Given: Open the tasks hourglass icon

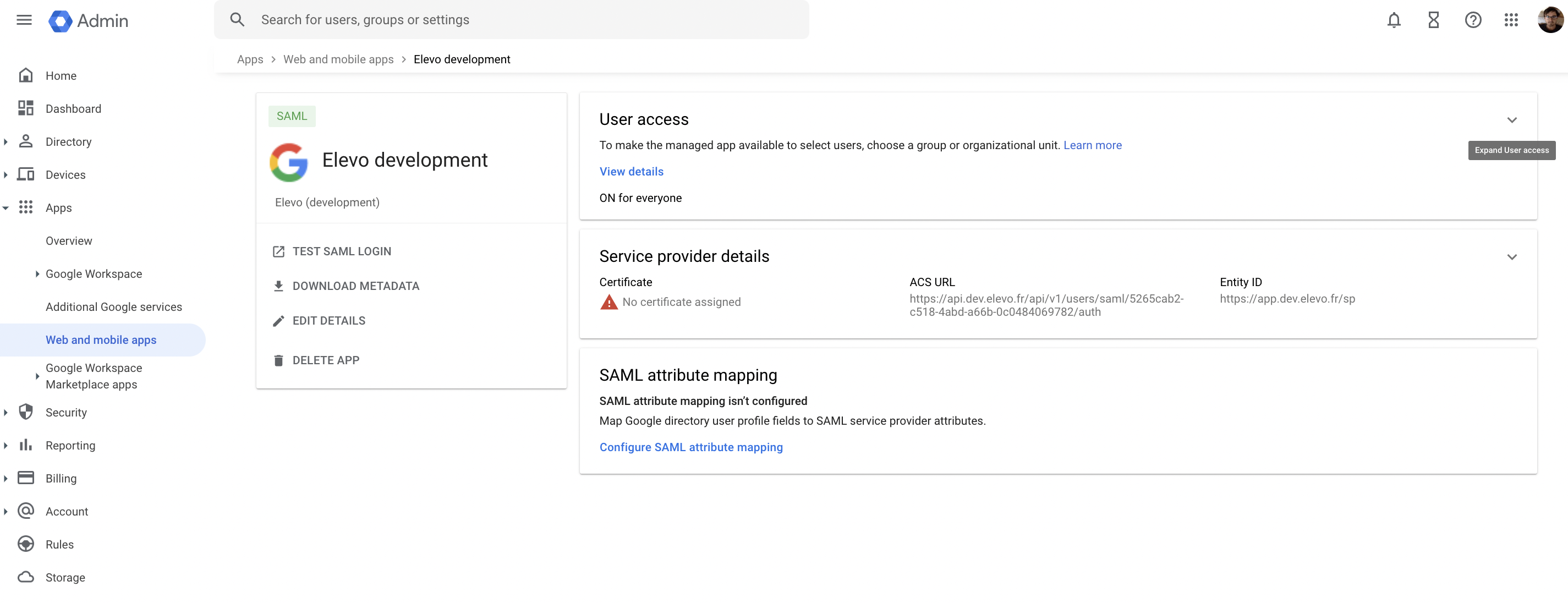Looking at the screenshot, I should [1433, 20].
